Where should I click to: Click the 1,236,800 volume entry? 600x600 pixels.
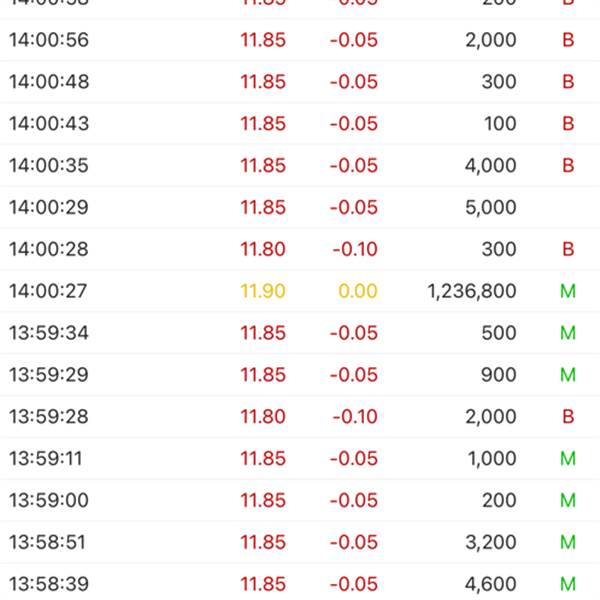pos(472,291)
